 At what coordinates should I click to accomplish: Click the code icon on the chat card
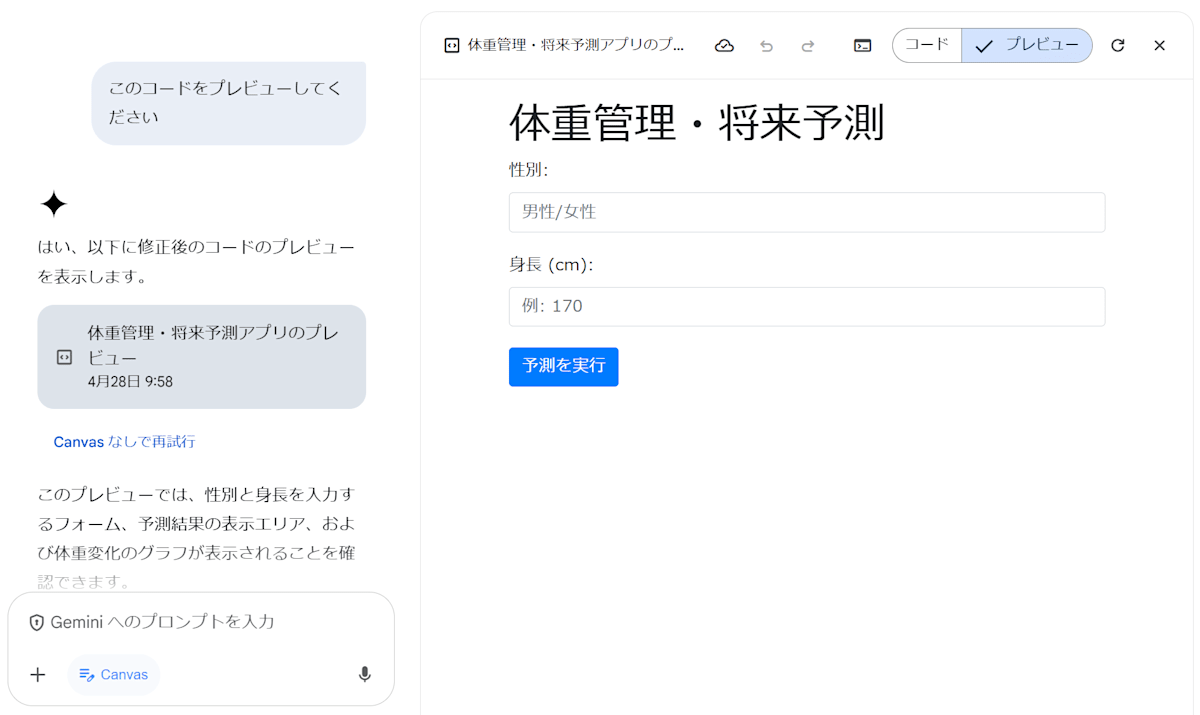pos(64,357)
